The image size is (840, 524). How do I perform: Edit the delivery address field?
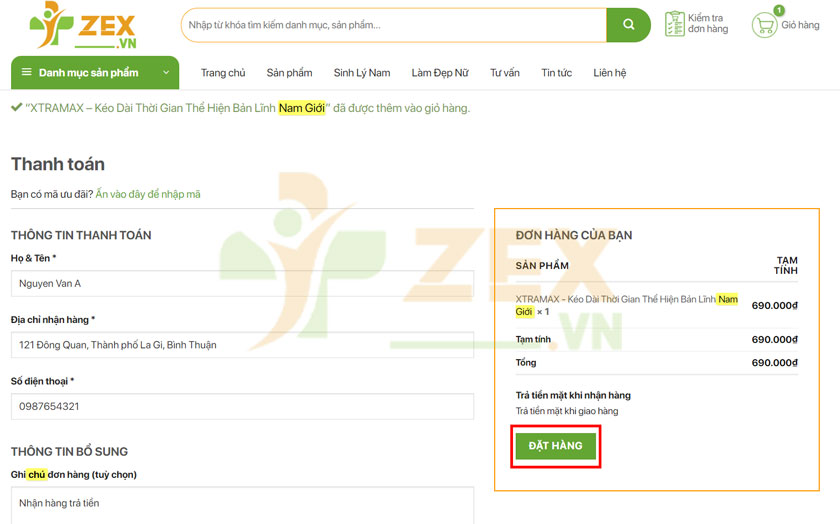(242, 345)
